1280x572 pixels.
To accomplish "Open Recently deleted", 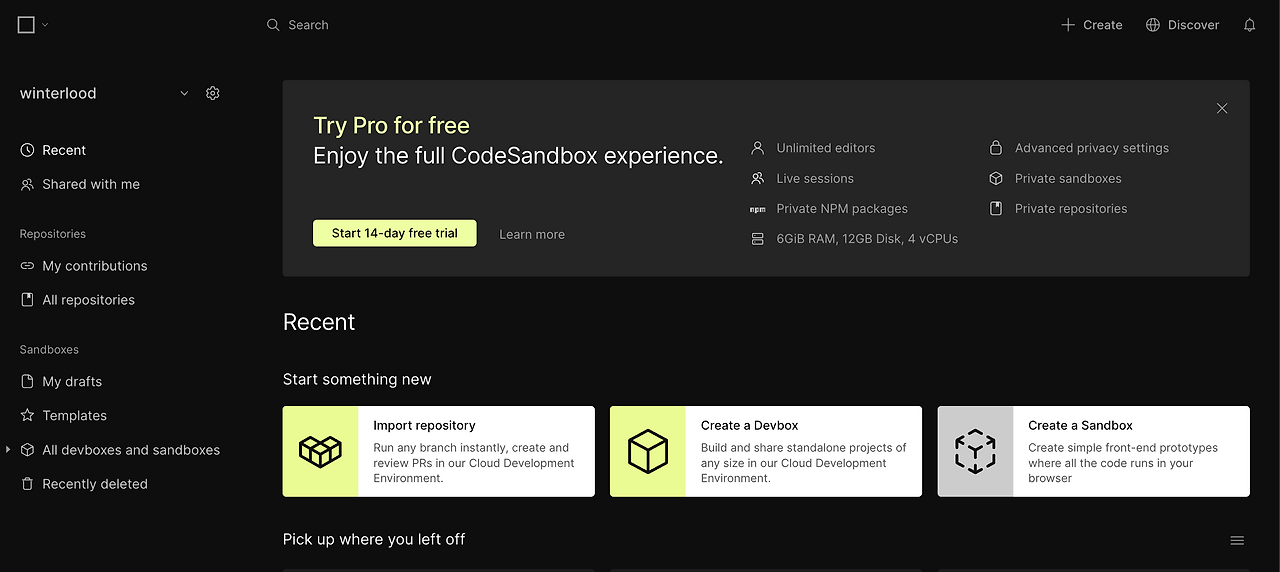I will [95, 484].
